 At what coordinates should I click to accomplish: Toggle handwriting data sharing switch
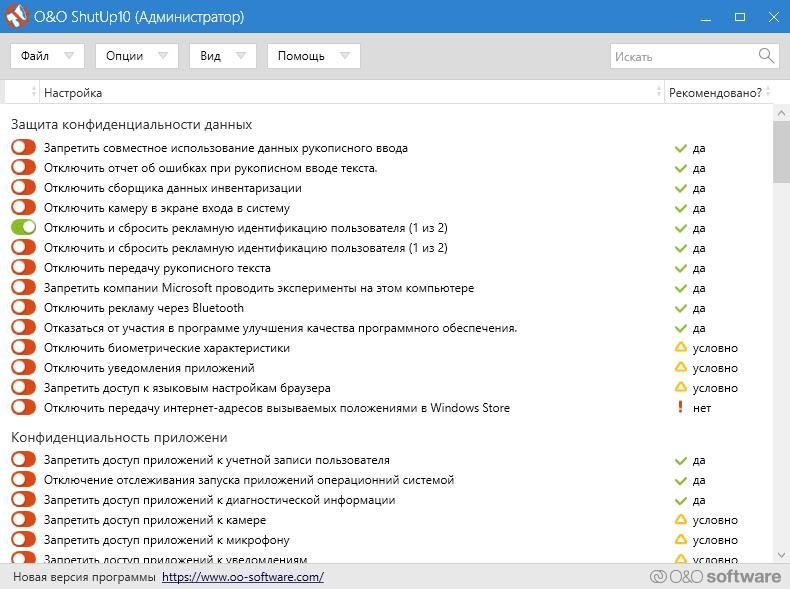[x=23, y=147]
